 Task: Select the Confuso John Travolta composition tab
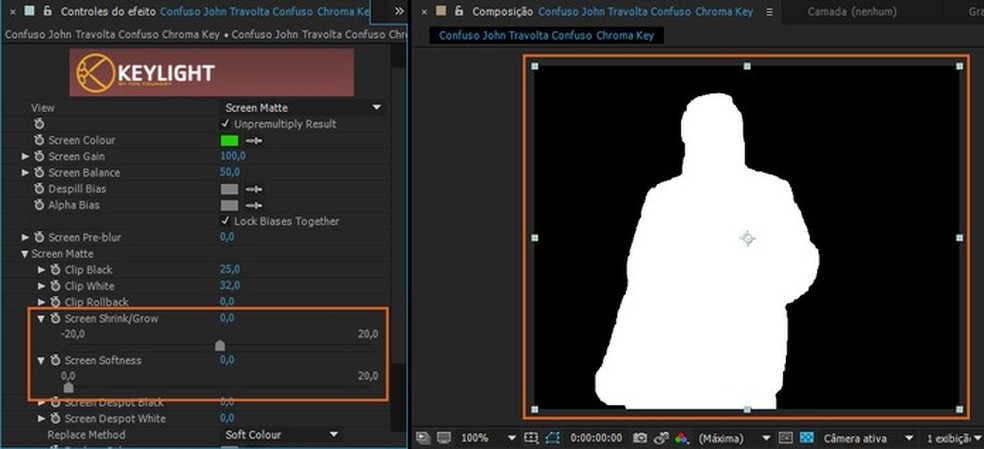tap(548, 35)
